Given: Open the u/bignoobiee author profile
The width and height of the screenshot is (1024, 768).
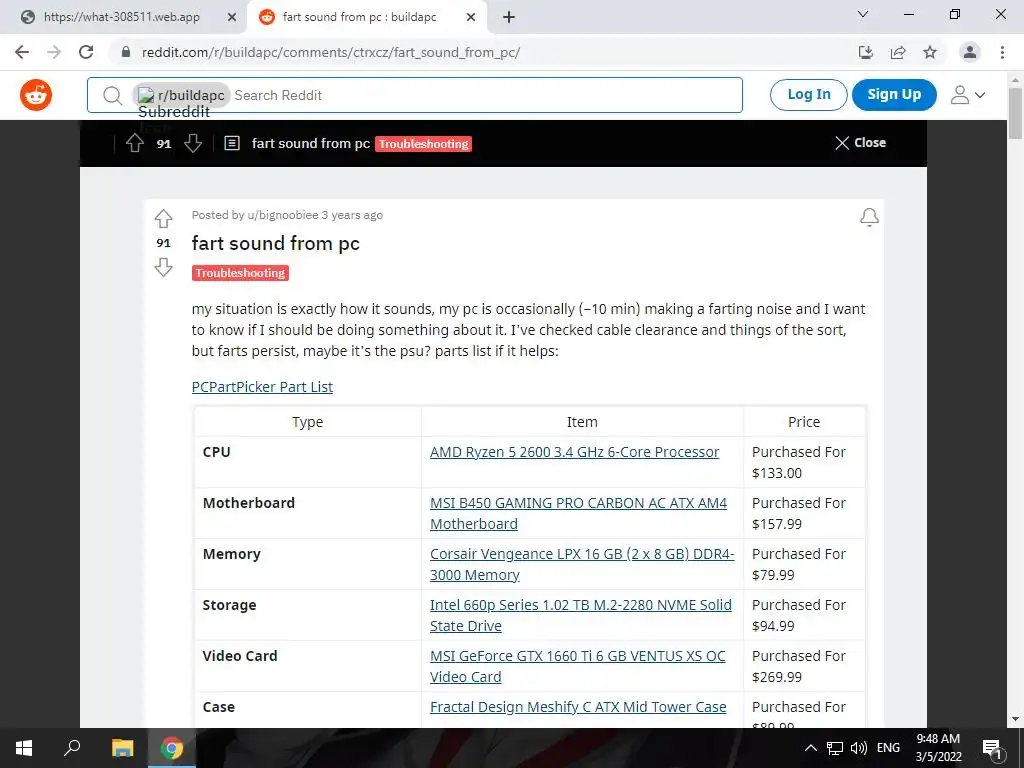Looking at the screenshot, I should [282, 215].
